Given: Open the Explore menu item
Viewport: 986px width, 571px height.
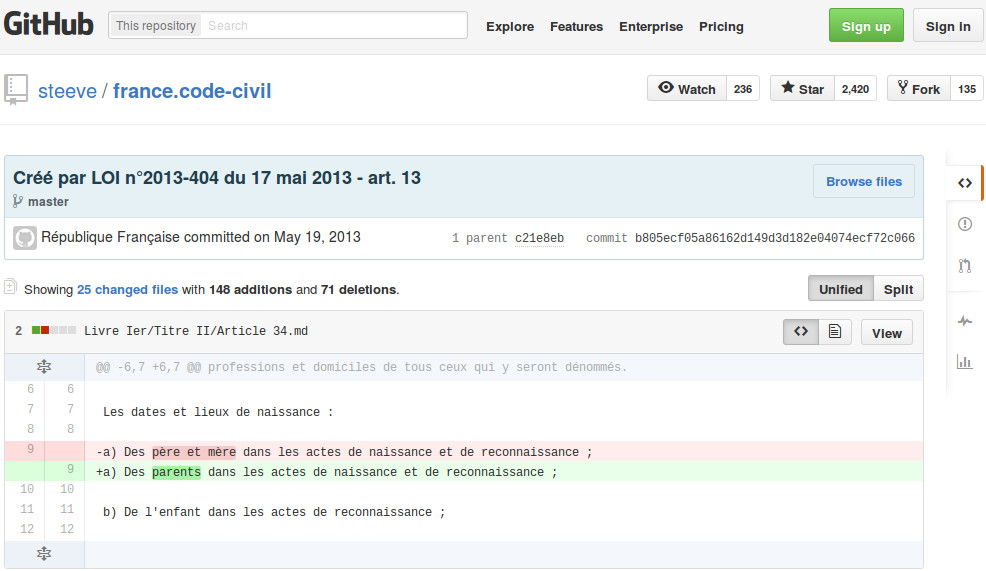Looking at the screenshot, I should 510,26.
